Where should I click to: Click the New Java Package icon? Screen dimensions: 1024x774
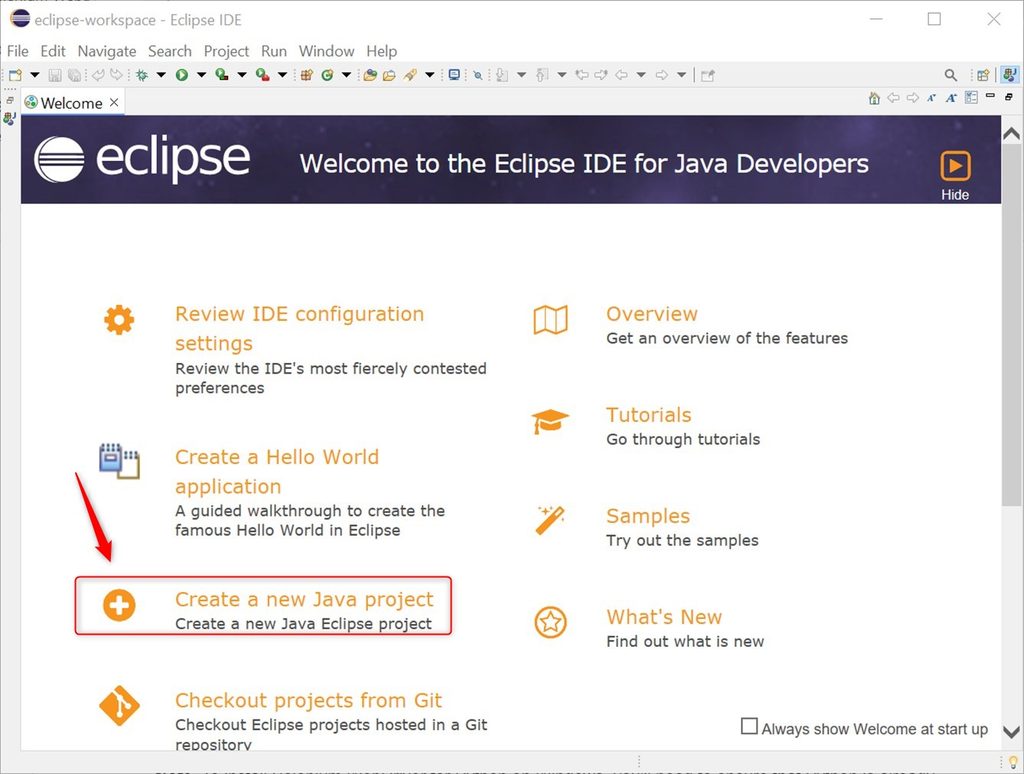(x=306, y=75)
